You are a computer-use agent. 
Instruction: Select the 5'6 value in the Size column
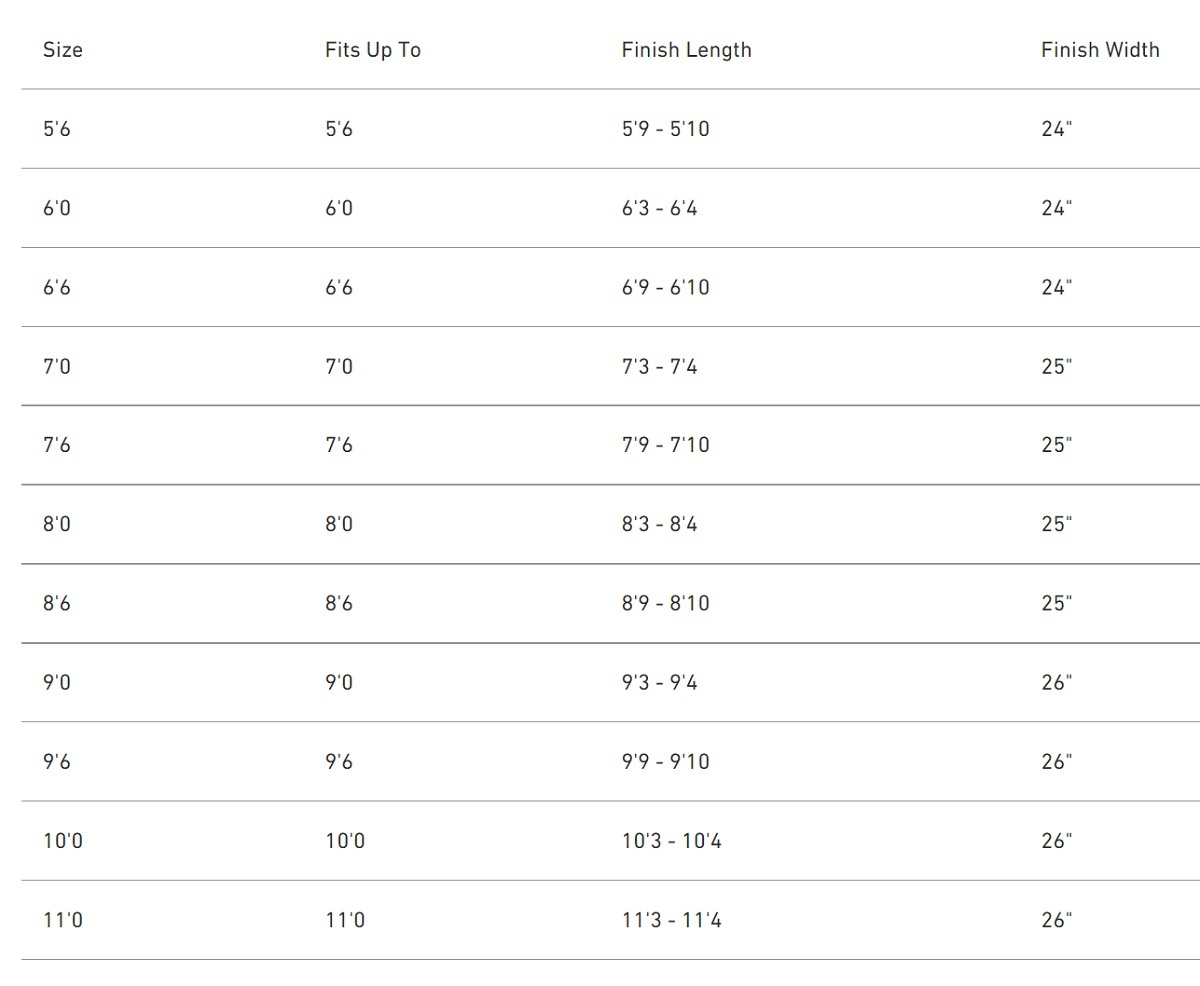click(57, 129)
